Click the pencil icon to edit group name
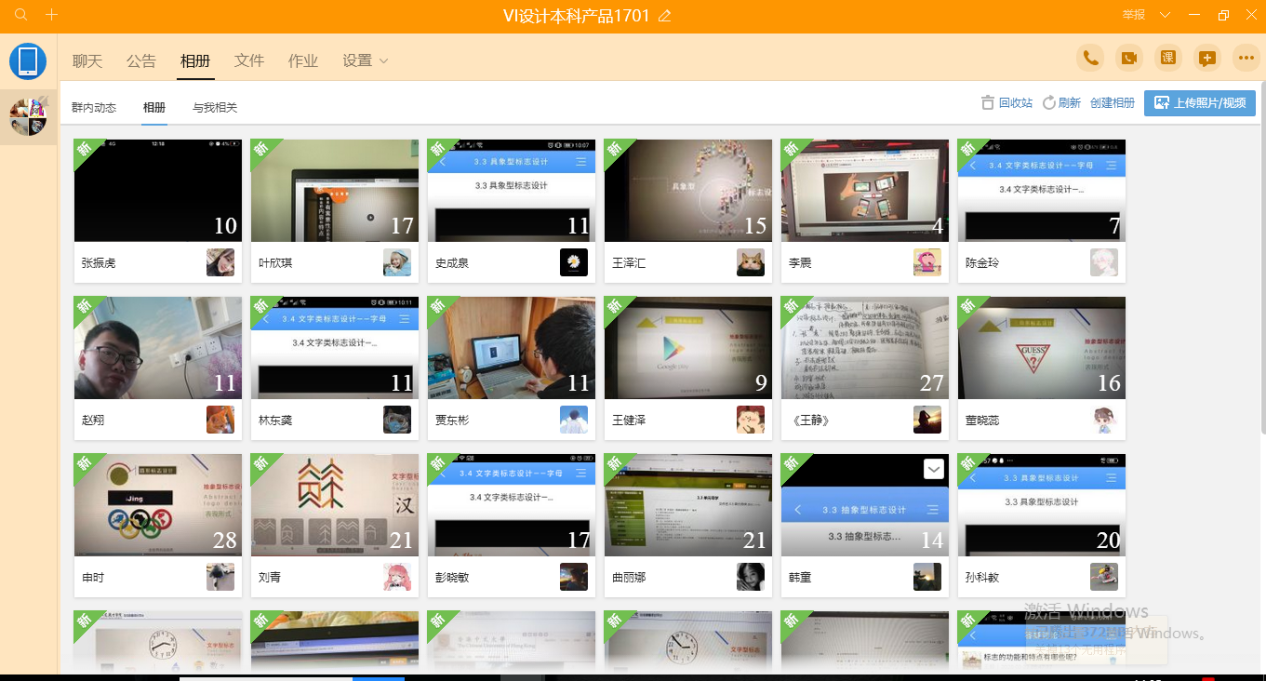This screenshot has height=681, width=1266. tap(664, 16)
